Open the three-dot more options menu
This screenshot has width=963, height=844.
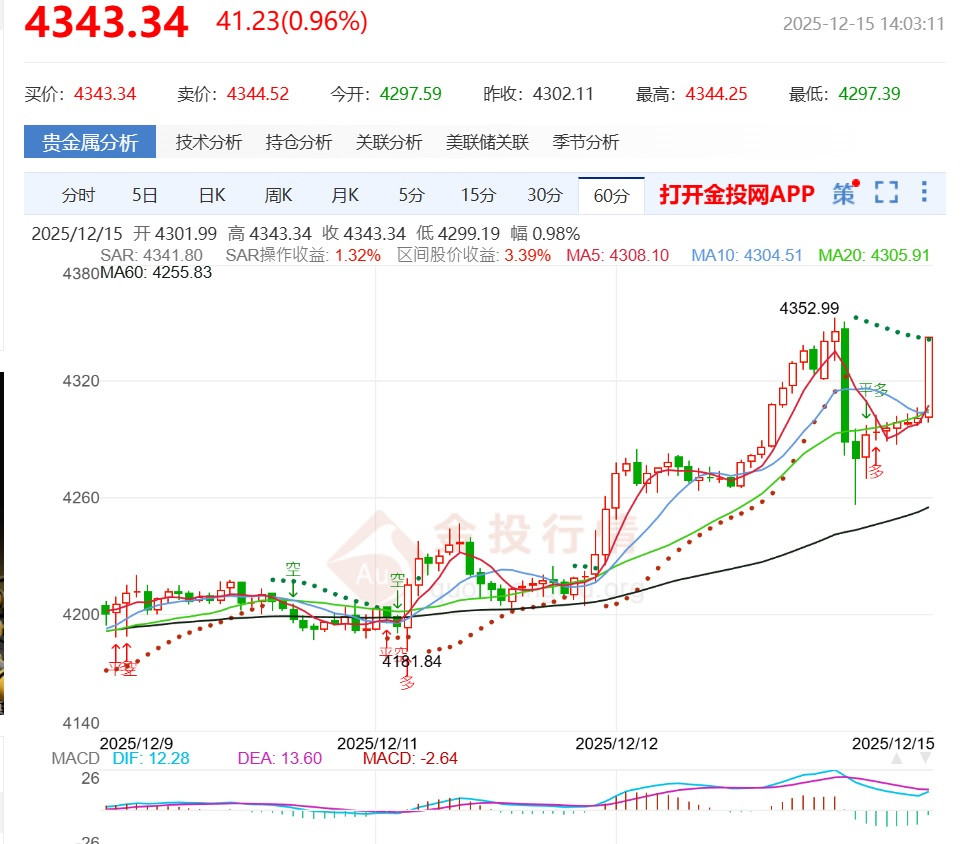(x=923, y=192)
